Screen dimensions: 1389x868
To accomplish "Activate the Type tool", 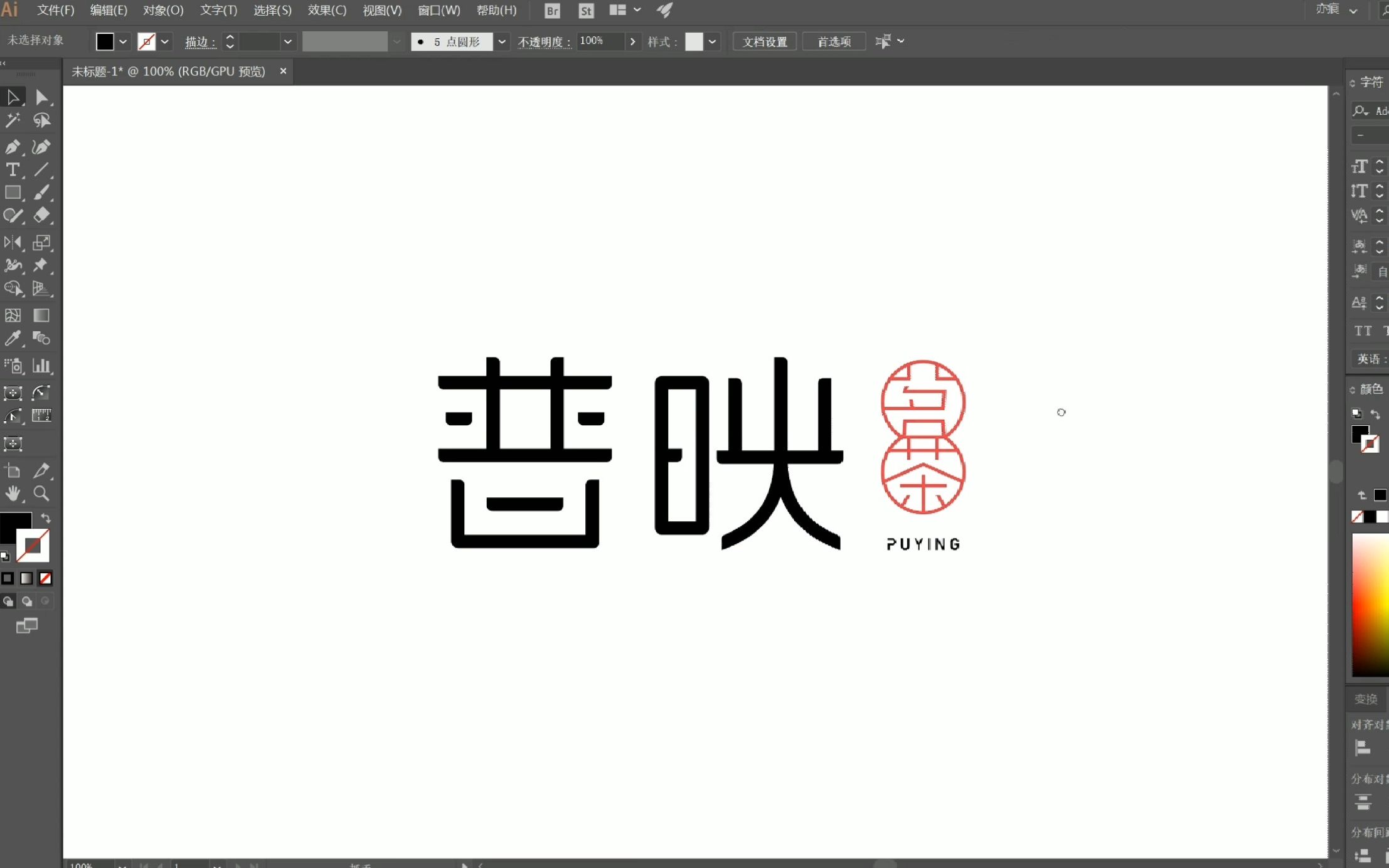I will coord(13,170).
